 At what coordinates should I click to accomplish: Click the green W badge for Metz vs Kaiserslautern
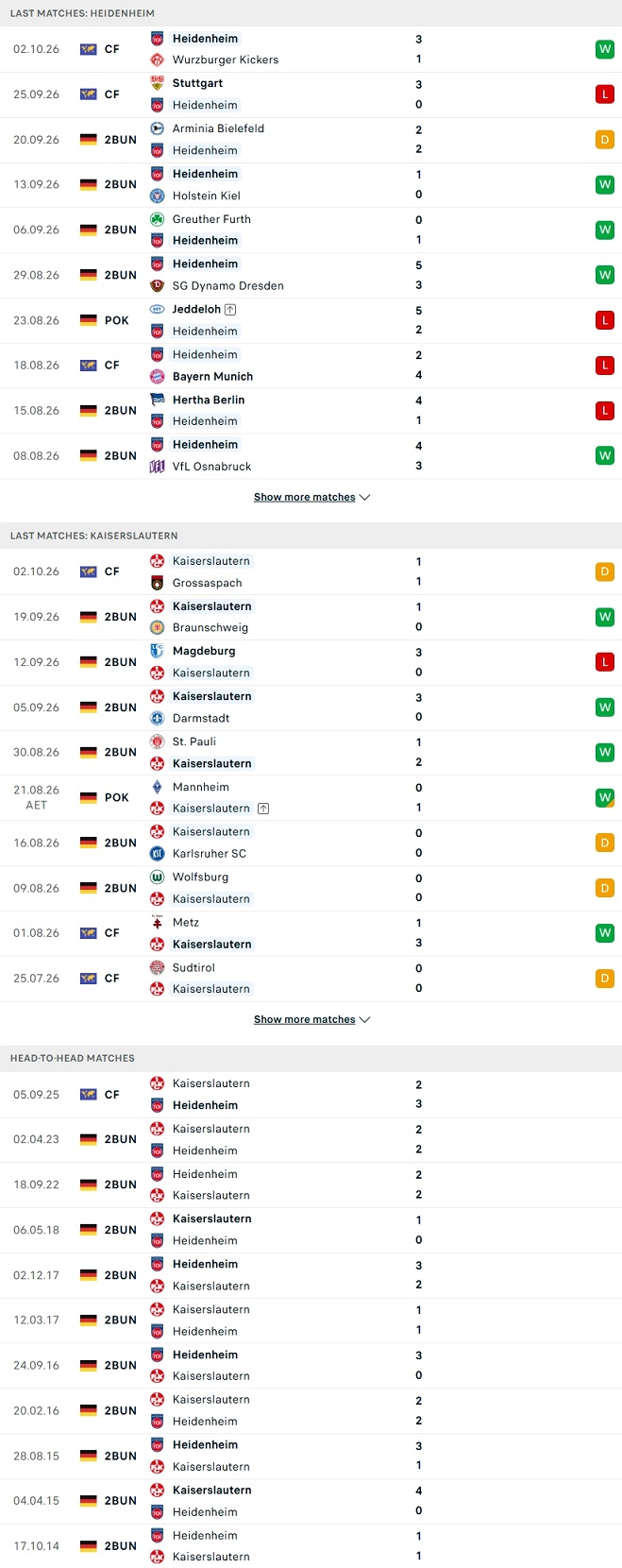[604, 933]
